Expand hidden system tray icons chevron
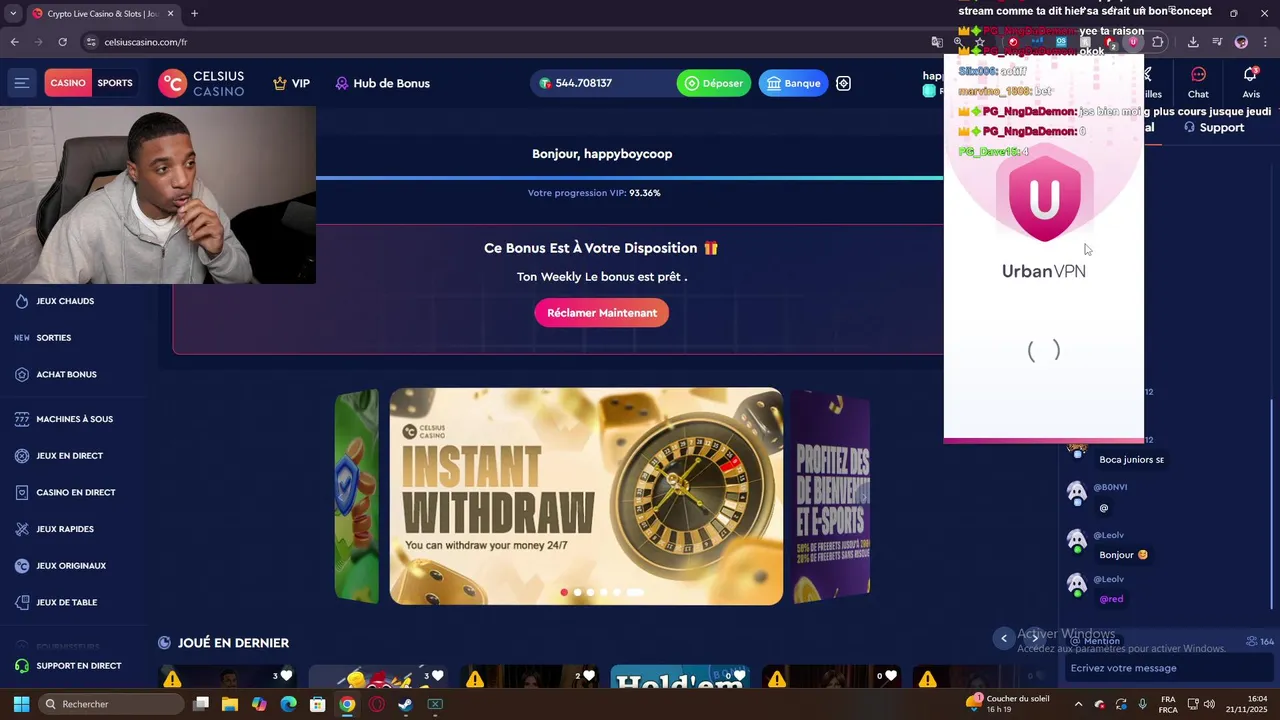 tap(1078, 704)
